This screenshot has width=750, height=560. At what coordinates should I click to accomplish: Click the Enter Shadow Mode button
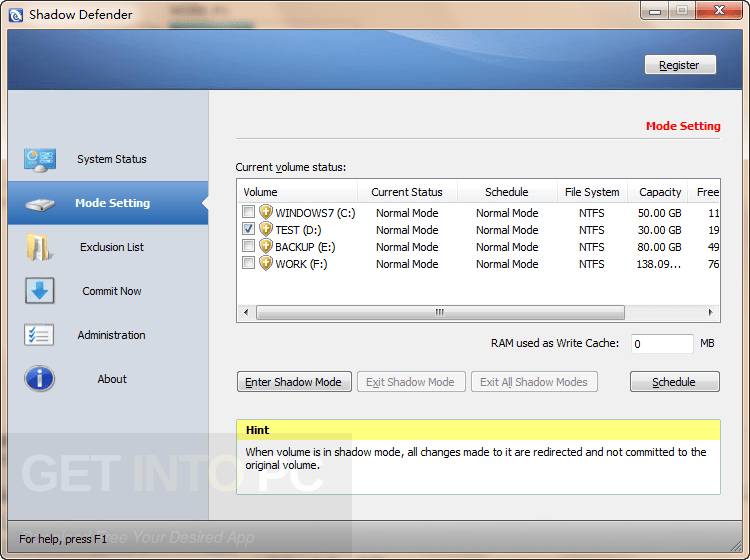[x=294, y=382]
